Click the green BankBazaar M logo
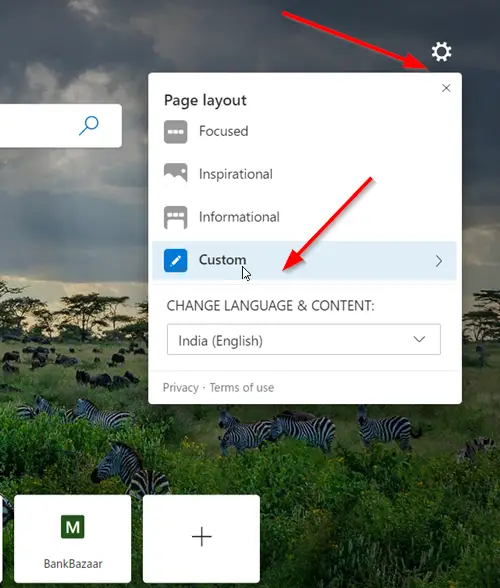Viewport: 500px width, 588px height. tap(73, 527)
